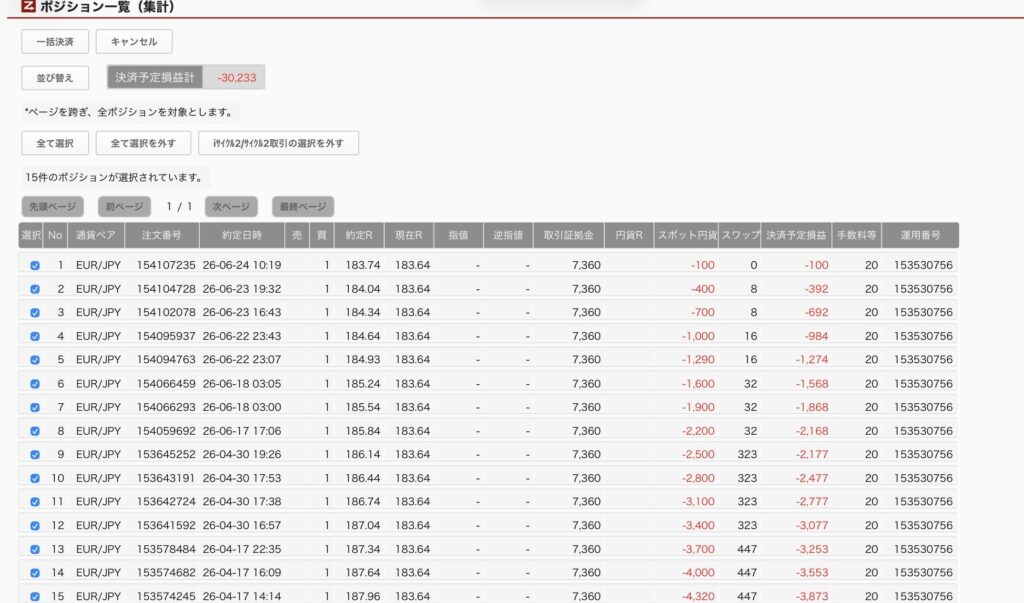Image resolution: width=1024 pixels, height=603 pixels.
Task: Click order number 154095937
Action: click(x=166, y=336)
